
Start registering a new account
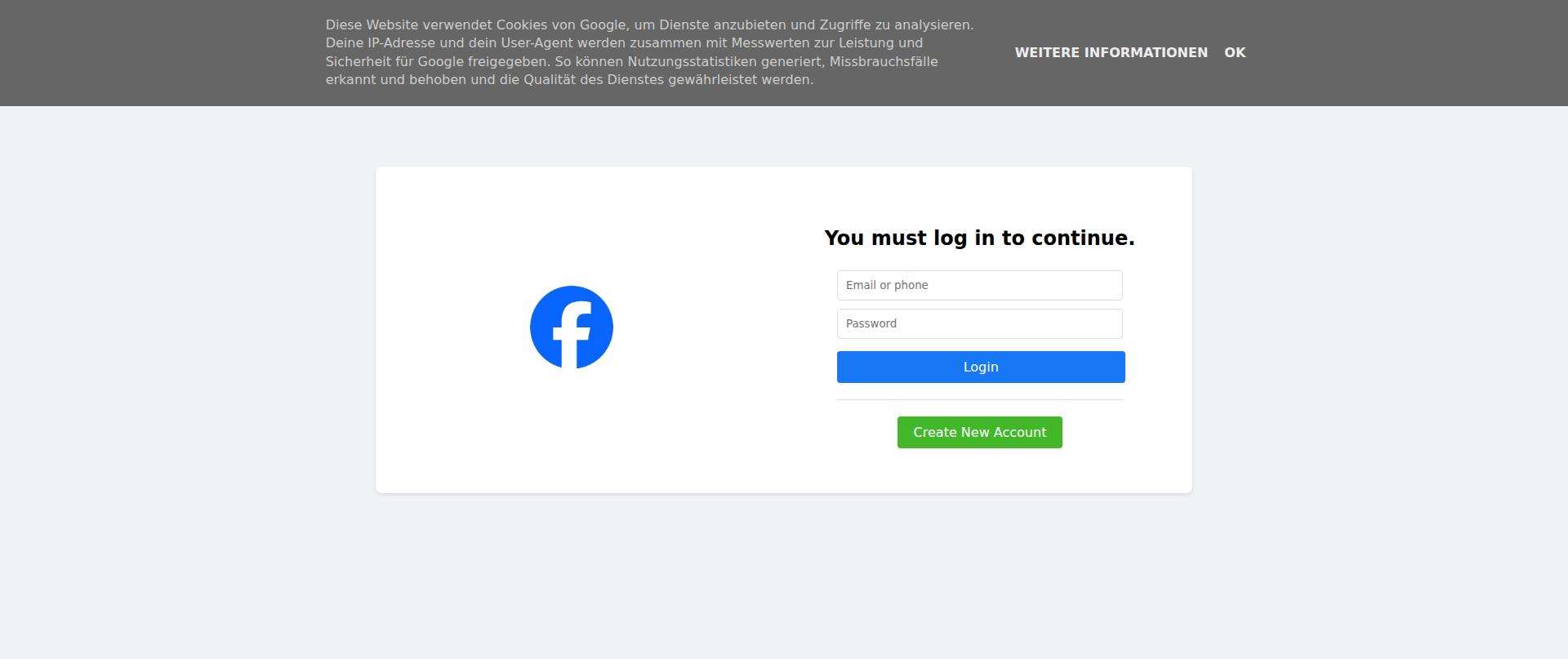pos(980,432)
